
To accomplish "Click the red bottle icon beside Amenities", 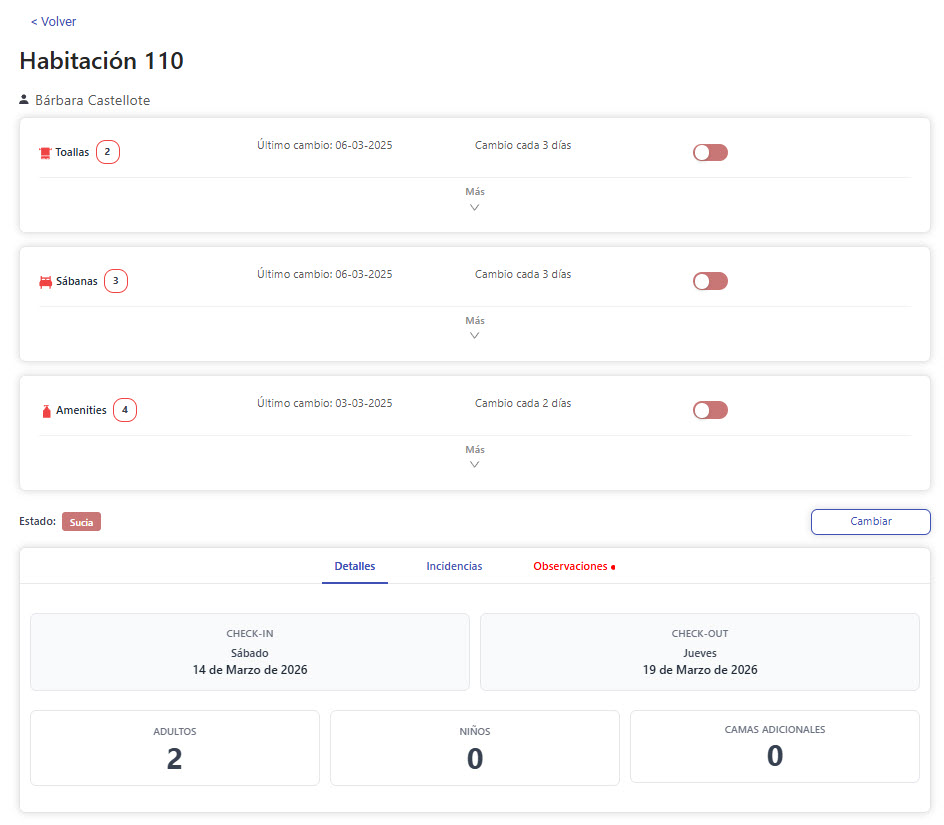I will [x=45, y=411].
